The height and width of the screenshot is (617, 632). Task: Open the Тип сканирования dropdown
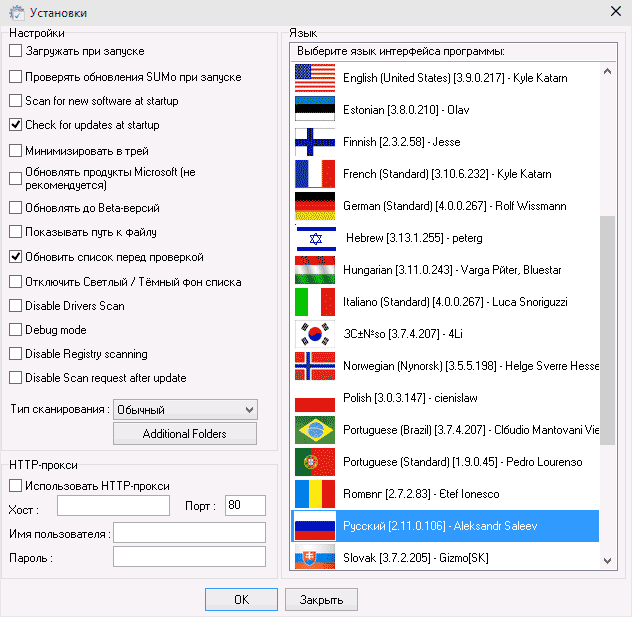[185, 410]
